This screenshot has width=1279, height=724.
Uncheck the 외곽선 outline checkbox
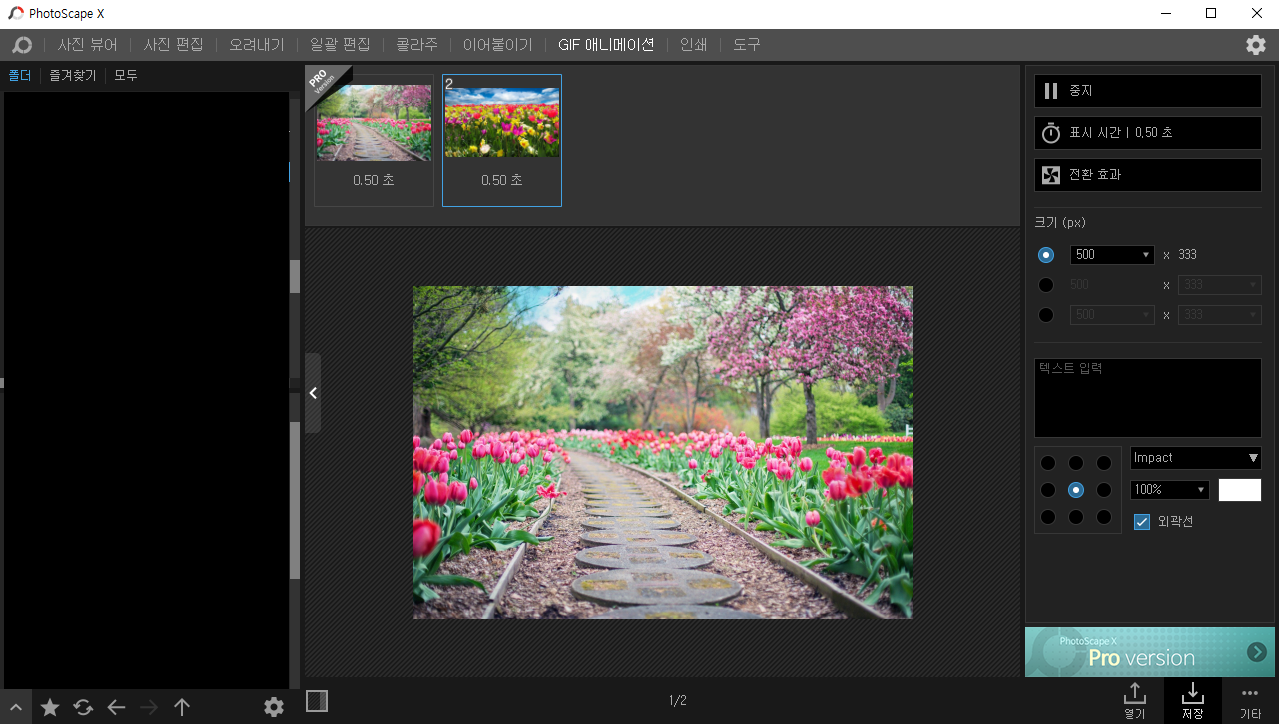pyautogui.click(x=1141, y=521)
